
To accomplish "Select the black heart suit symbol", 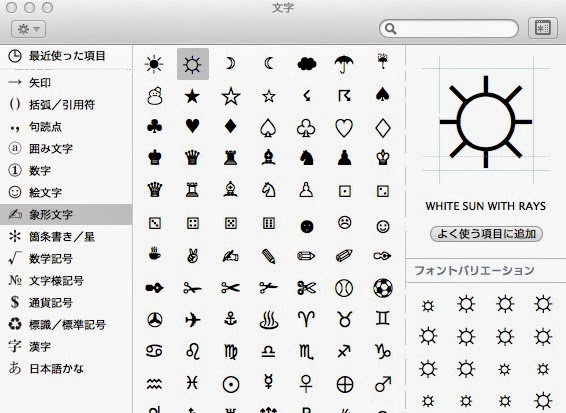I will pyautogui.click(x=192, y=126).
